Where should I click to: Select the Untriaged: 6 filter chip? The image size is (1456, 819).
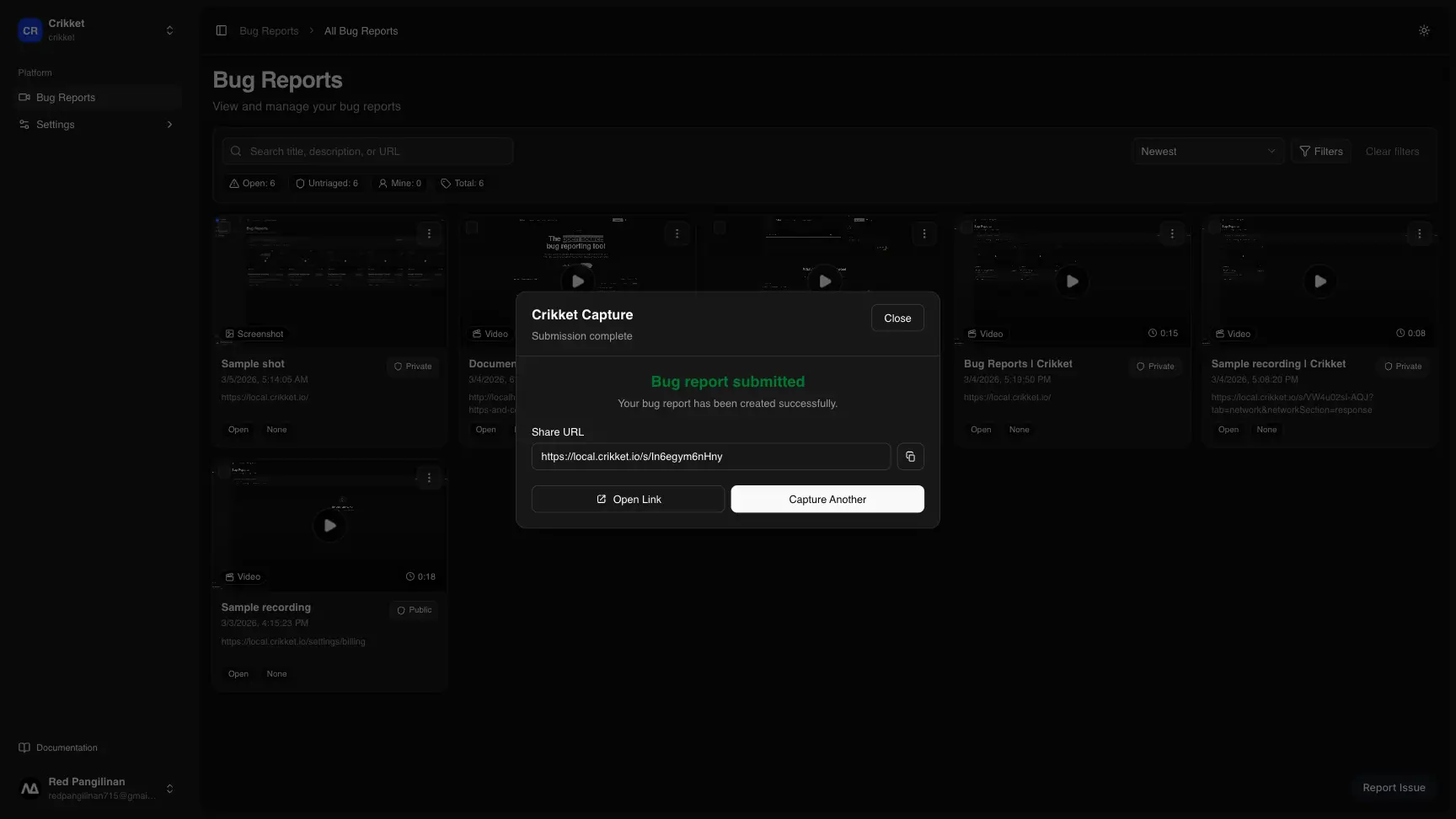[327, 184]
